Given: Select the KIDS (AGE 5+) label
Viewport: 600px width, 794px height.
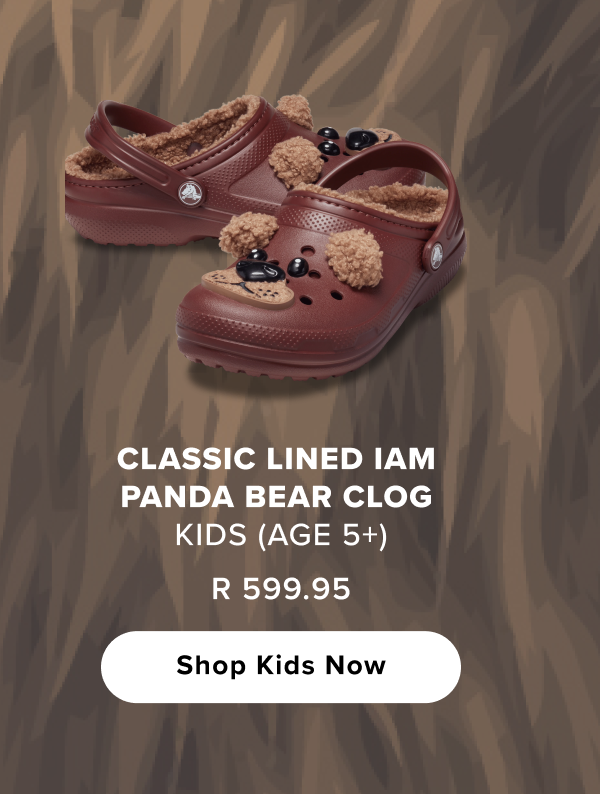Looking at the screenshot, I should 281,535.
